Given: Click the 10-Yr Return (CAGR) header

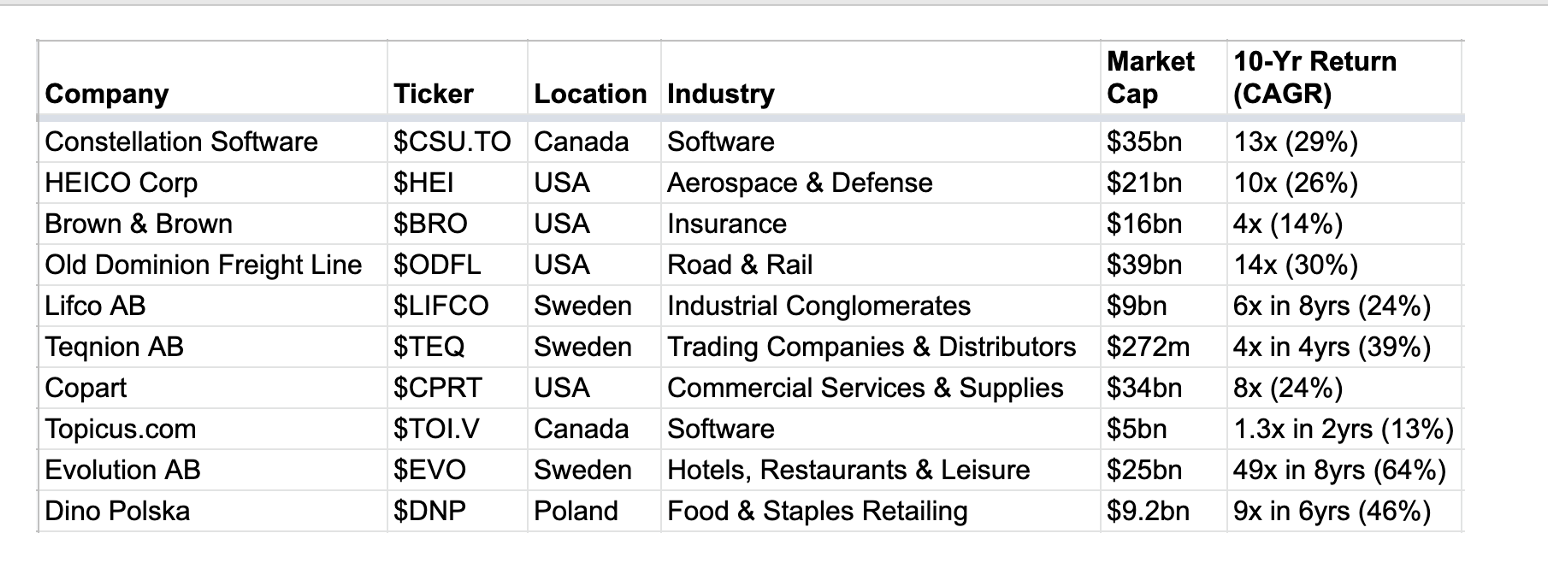Looking at the screenshot, I should (1315, 78).
